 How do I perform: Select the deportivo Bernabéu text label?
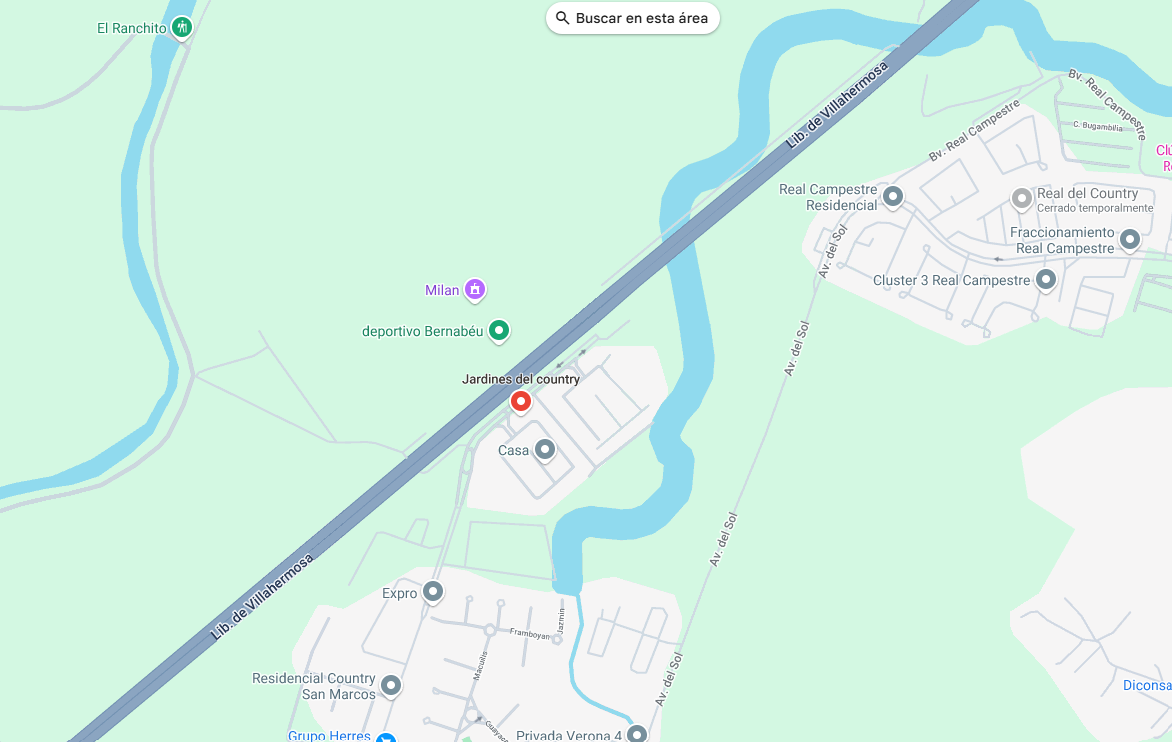point(422,331)
